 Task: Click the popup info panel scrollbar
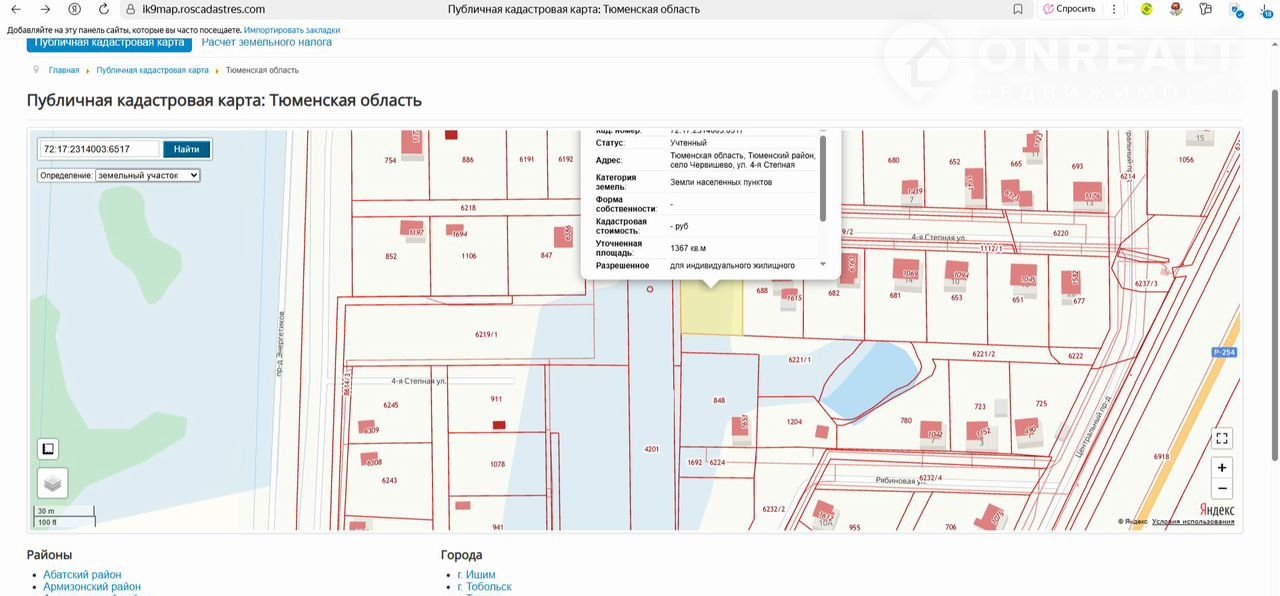[x=823, y=180]
